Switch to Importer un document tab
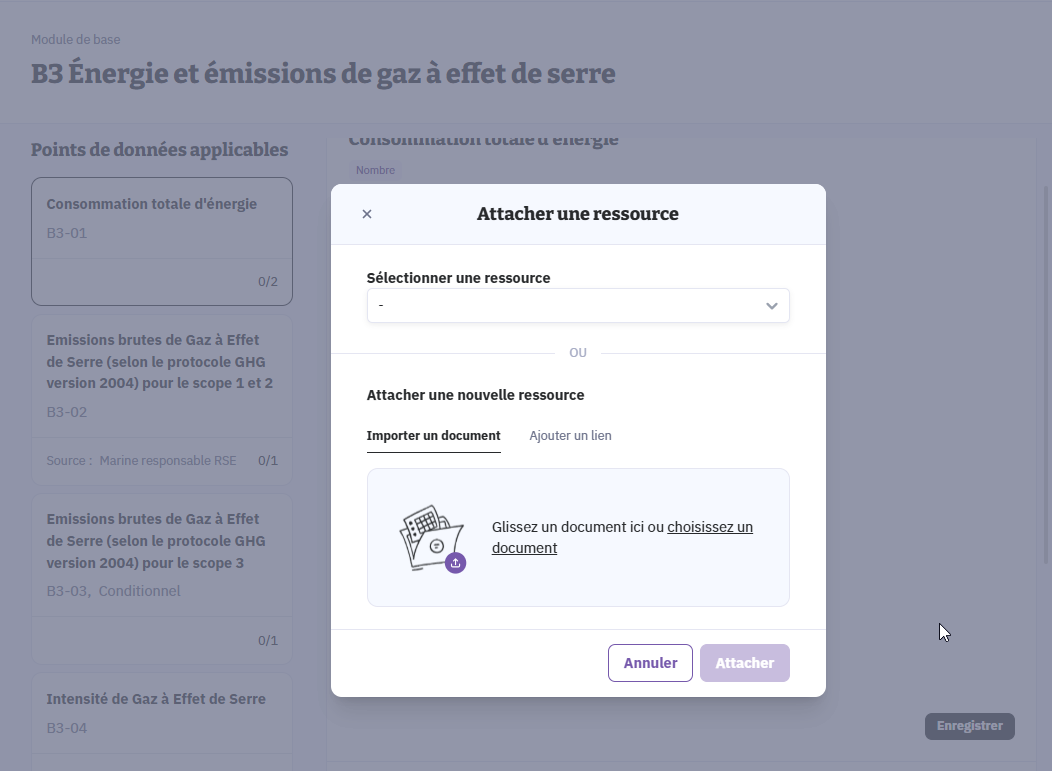 433,436
